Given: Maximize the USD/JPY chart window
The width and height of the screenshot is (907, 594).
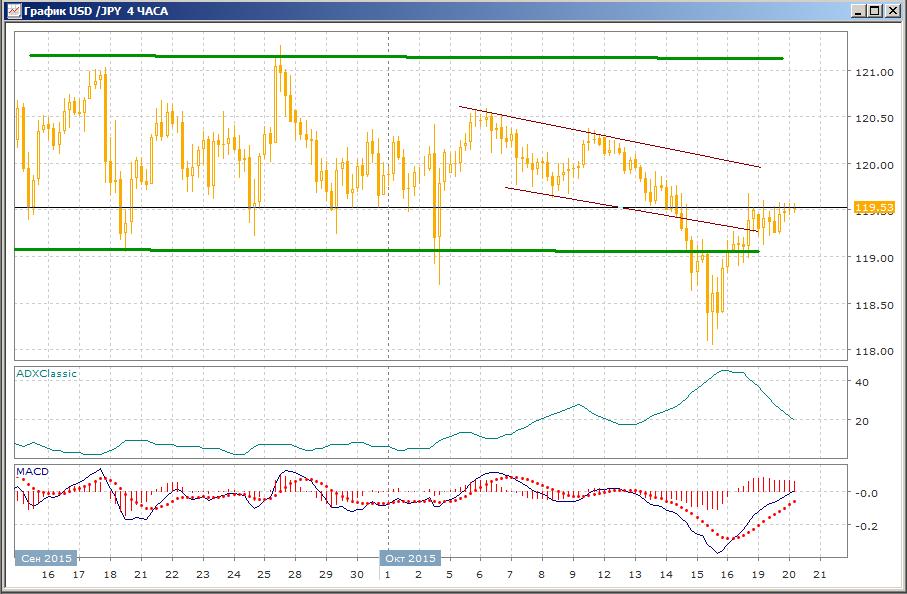Looking at the screenshot, I should (x=874, y=10).
